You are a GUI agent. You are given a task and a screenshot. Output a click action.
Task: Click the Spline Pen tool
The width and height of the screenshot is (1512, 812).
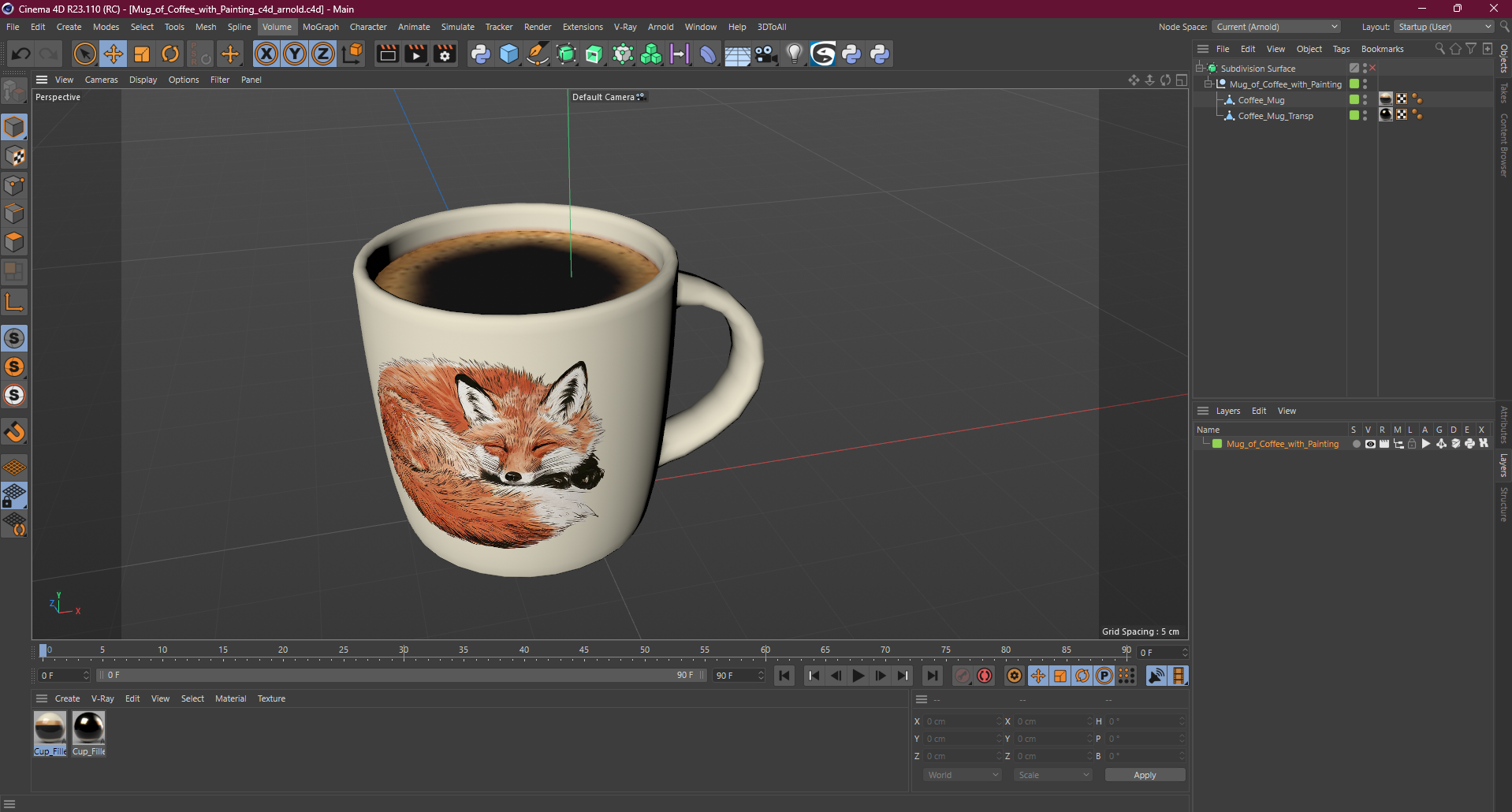(x=538, y=54)
